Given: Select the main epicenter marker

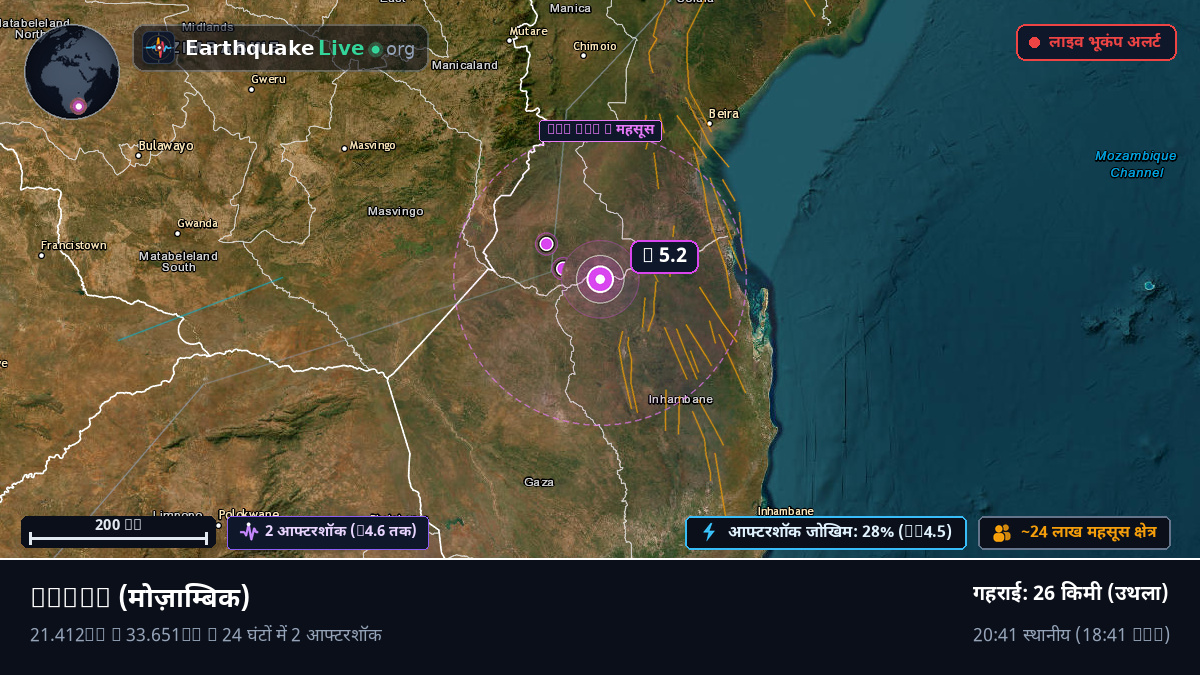Looking at the screenshot, I should (600, 279).
